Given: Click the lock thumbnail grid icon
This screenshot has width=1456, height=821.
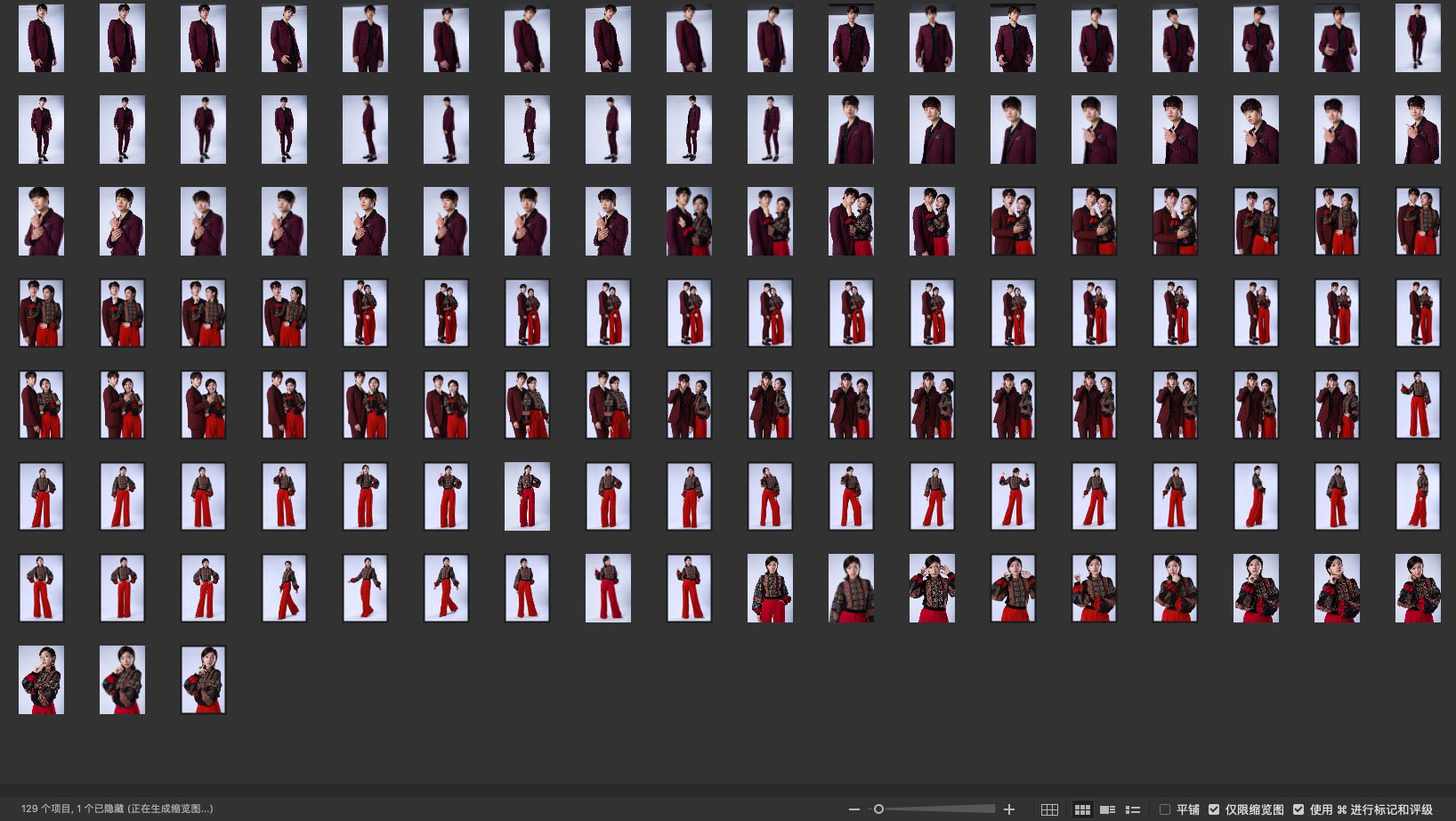Looking at the screenshot, I should tap(1049, 809).
